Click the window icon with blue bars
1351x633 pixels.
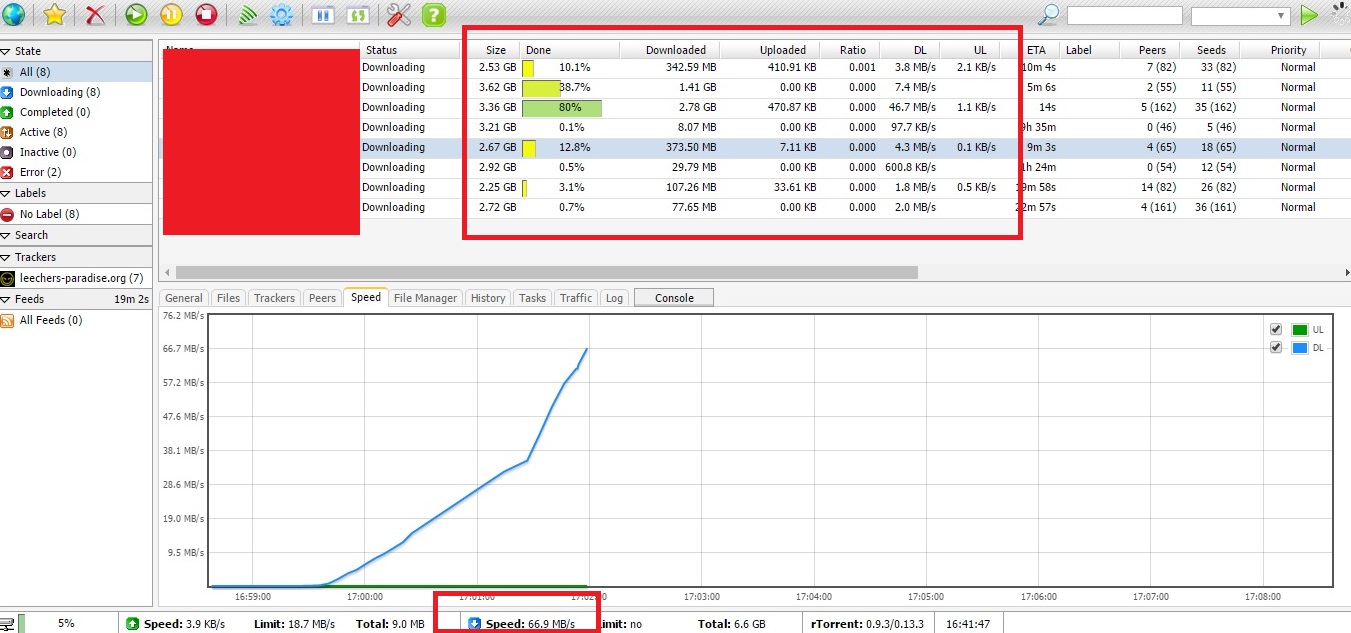[x=323, y=15]
